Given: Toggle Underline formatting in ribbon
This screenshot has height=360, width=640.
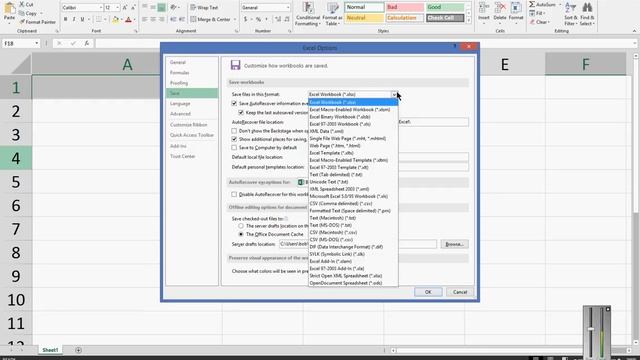Looking at the screenshot, I should [x=82, y=20].
